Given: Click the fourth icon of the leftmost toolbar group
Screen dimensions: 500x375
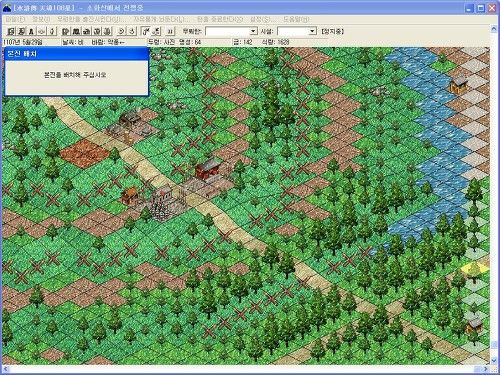Looking at the screenshot, I should point(42,31).
